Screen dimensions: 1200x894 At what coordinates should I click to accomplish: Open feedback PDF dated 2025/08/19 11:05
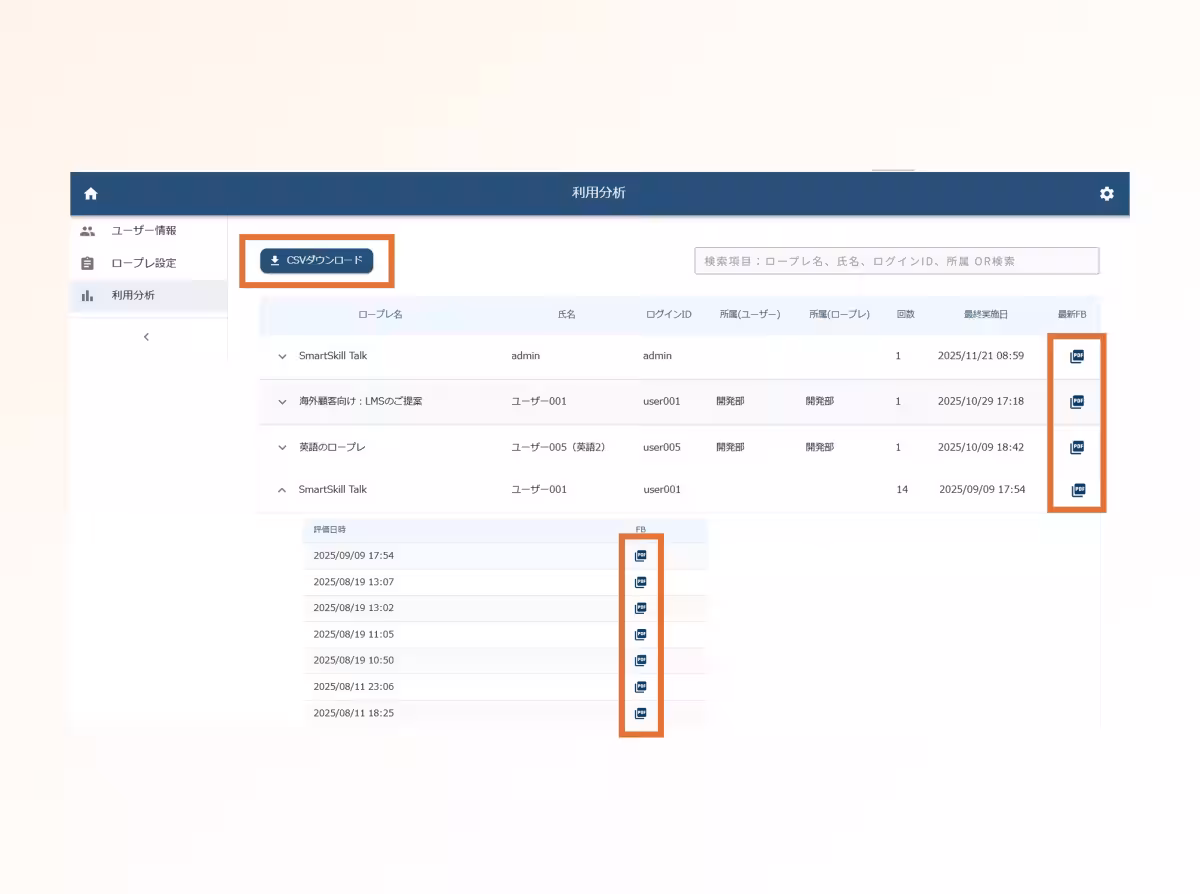point(641,634)
